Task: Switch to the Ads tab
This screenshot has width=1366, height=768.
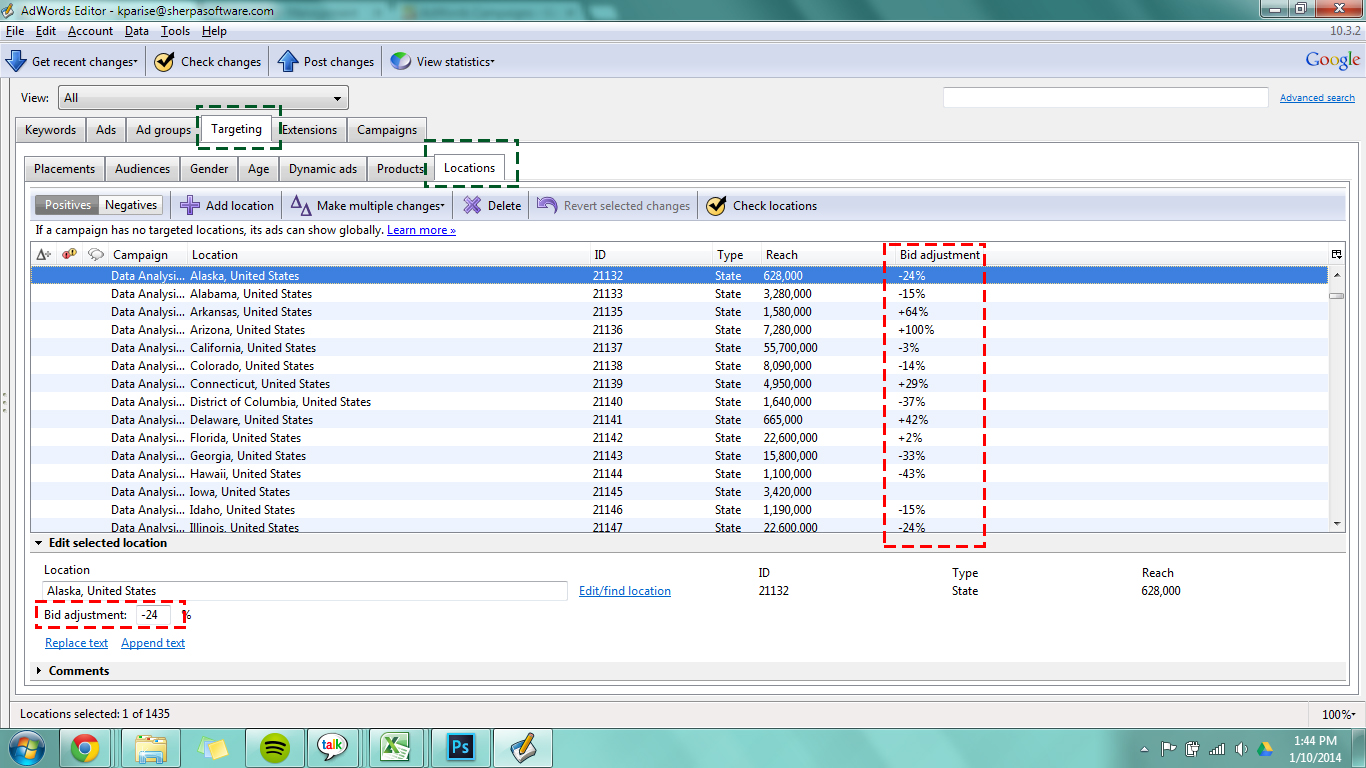Action: point(106,130)
